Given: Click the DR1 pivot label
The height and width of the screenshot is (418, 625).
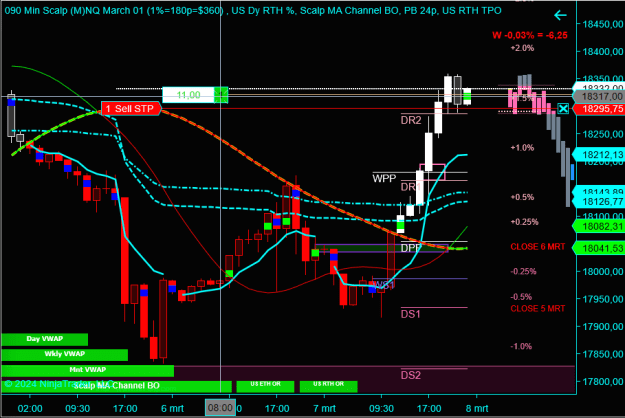Looking at the screenshot, I should (411, 187).
